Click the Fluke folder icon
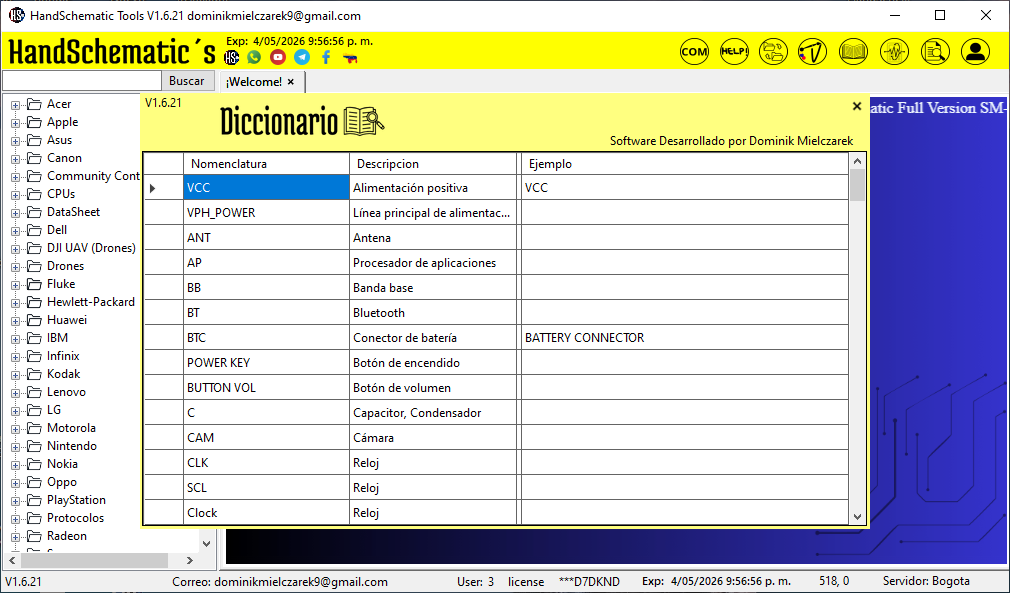 pyautogui.click(x=34, y=284)
